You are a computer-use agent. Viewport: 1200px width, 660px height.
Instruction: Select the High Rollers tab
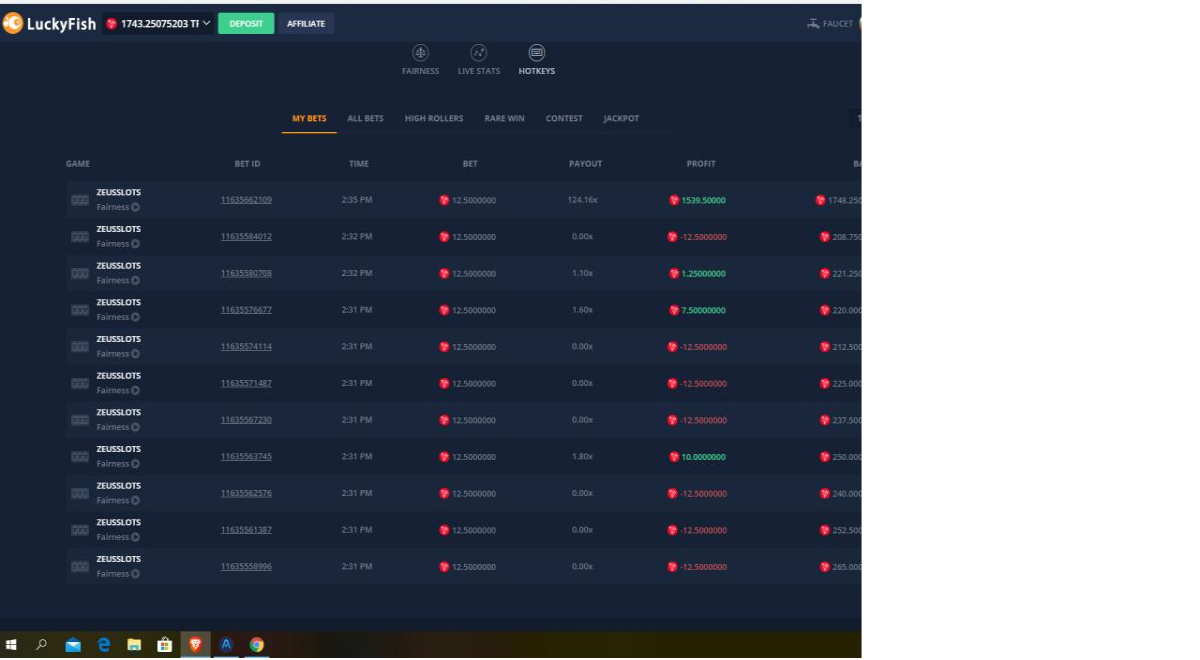click(434, 118)
